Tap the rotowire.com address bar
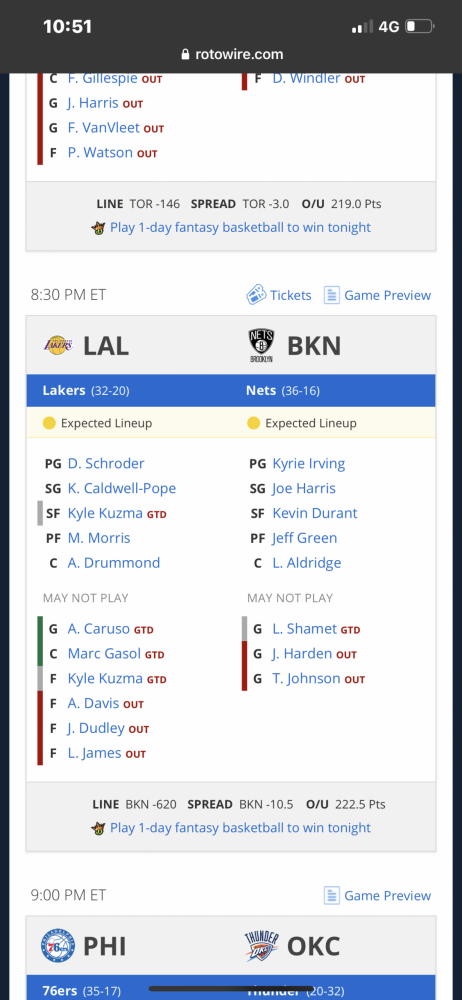The image size is (462, 1000). tap(231, 55)
